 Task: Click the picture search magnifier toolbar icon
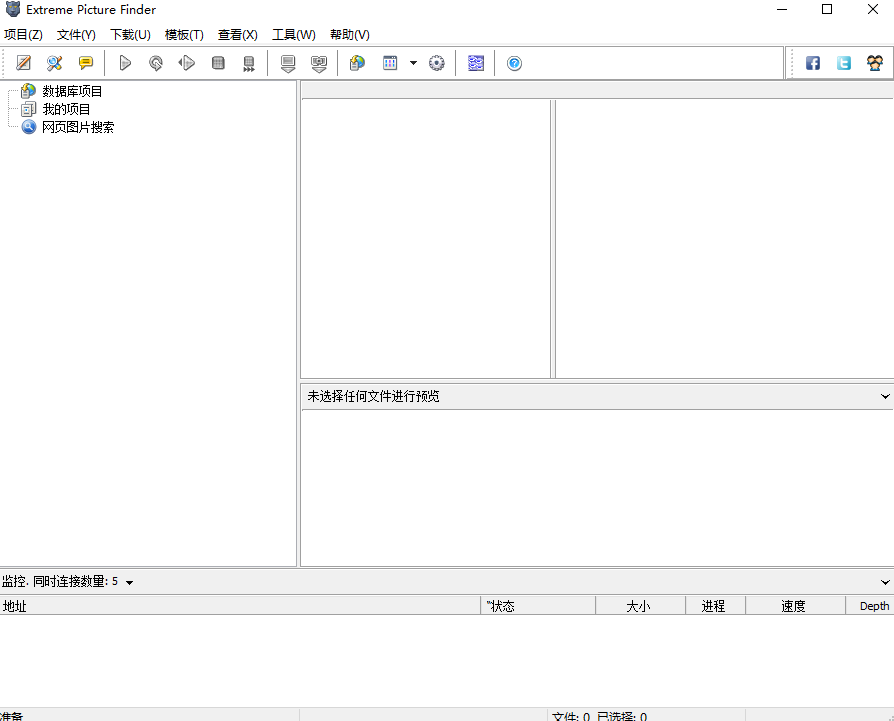tap(55, 63)
